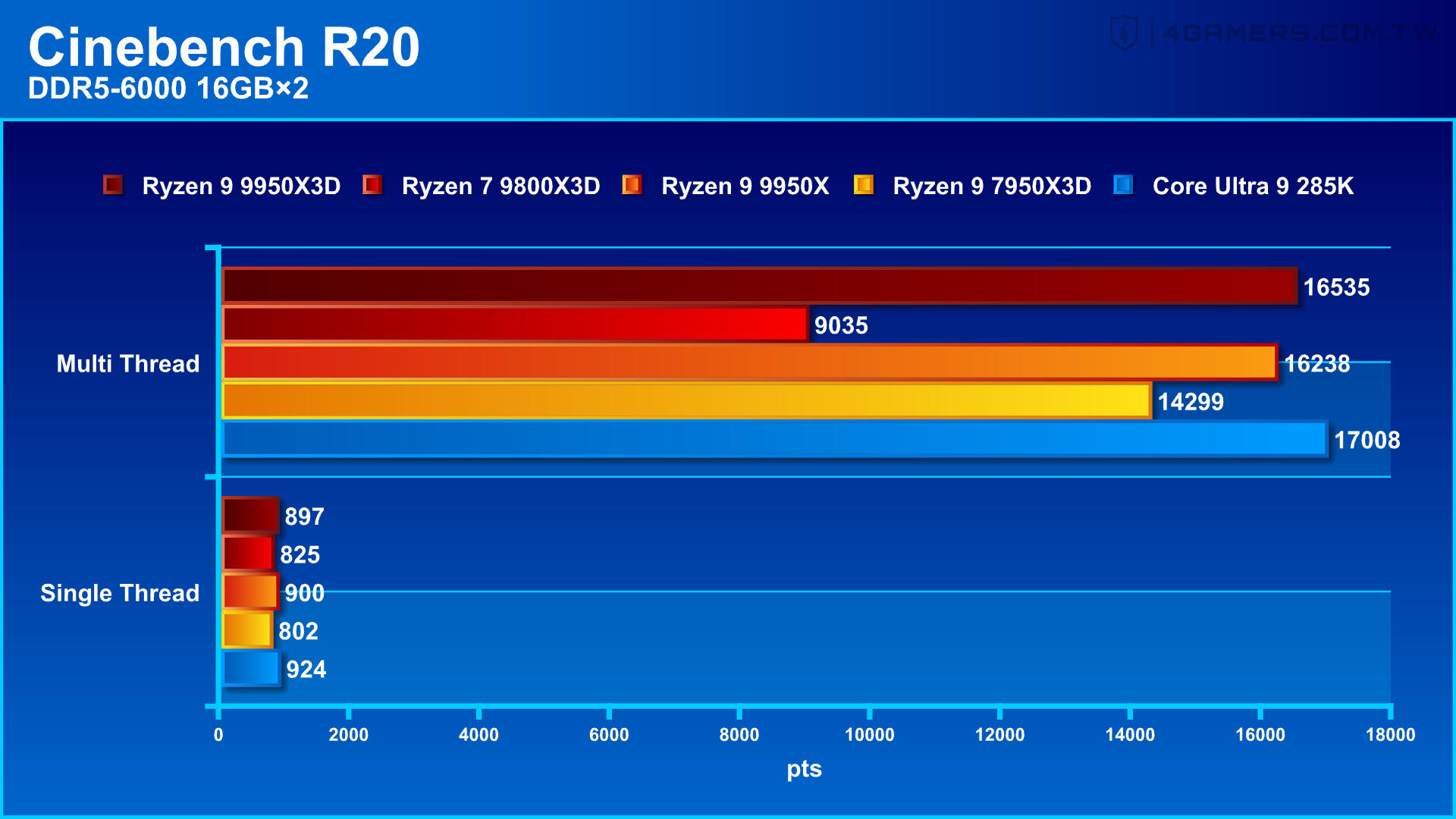Click the 16238 data label
The image size is (1456, 819).
coord(1316,364)
